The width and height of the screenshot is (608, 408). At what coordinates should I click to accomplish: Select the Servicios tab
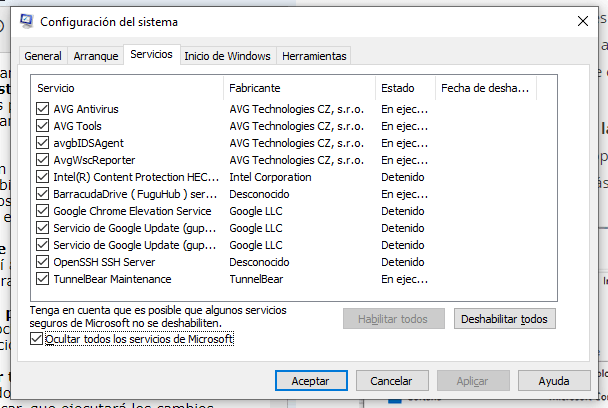[152, 54]
